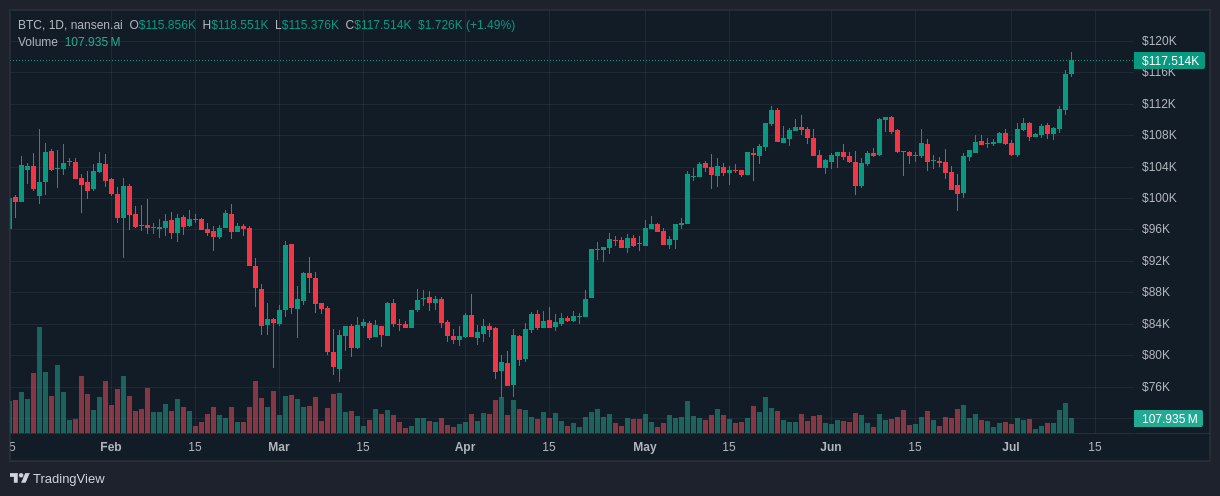Viewport: 1220px width, 496px height.
Task: Click the $100K price axis label
Action: click(1159, 198)
